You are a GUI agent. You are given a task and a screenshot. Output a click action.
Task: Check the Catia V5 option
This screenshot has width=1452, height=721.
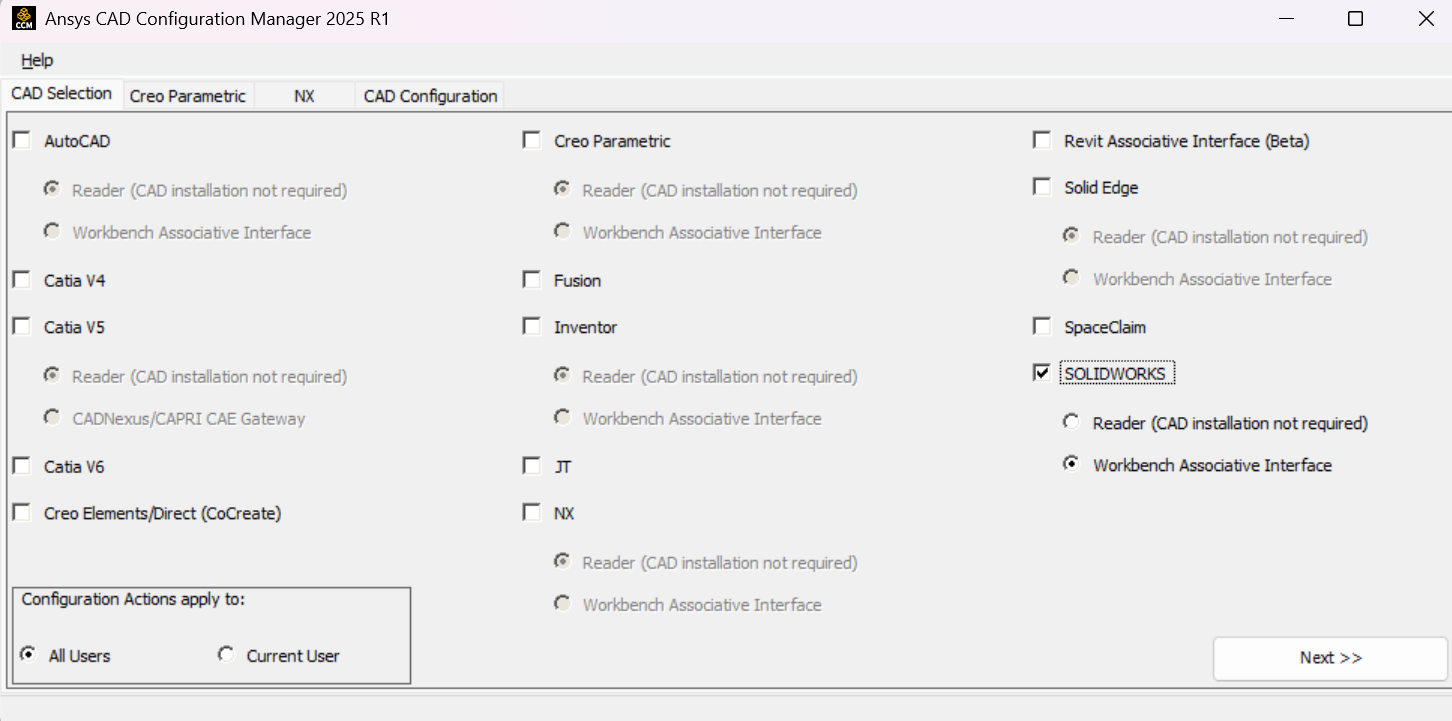point(22,327)
